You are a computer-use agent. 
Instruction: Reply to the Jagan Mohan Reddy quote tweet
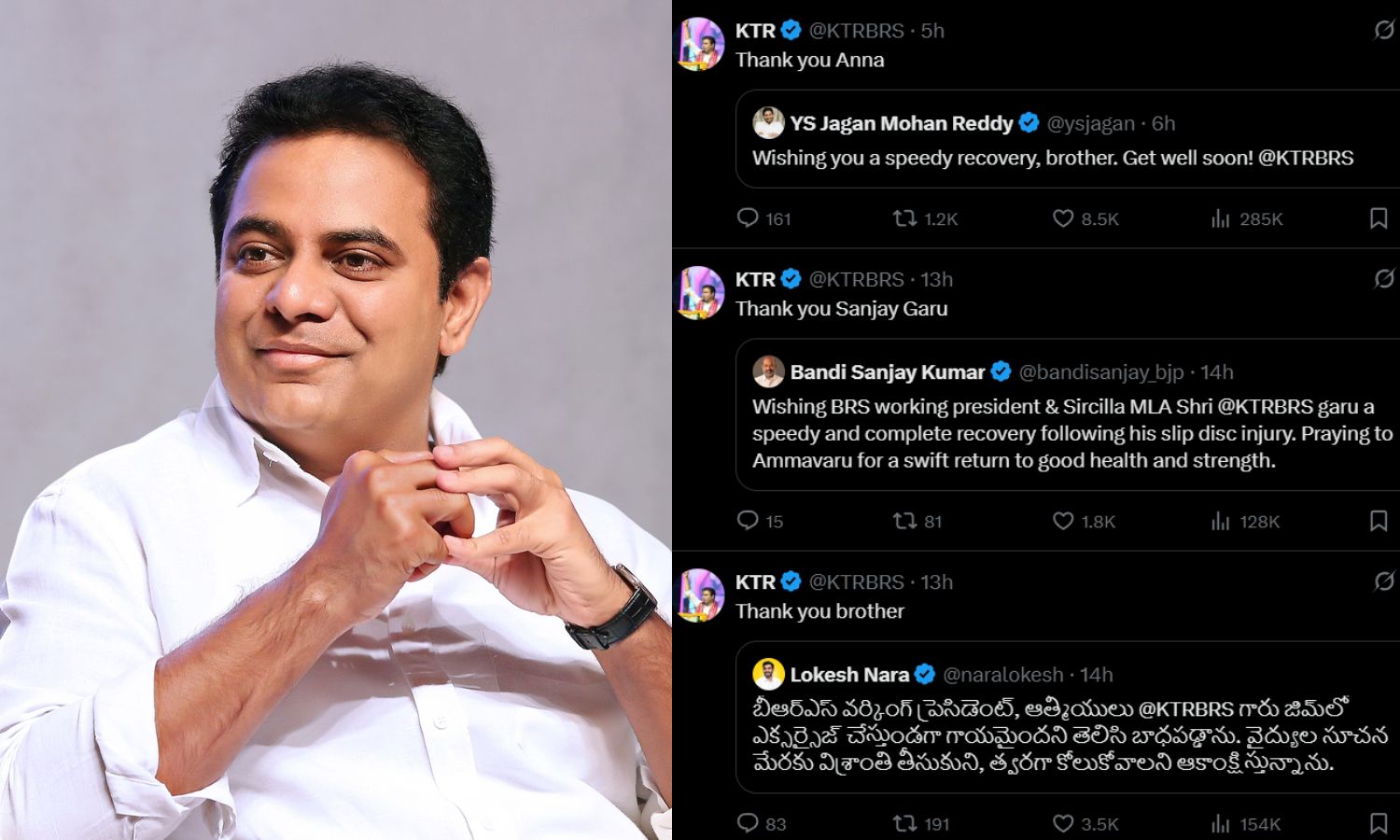pyautogui.click(x=748, y=218)
